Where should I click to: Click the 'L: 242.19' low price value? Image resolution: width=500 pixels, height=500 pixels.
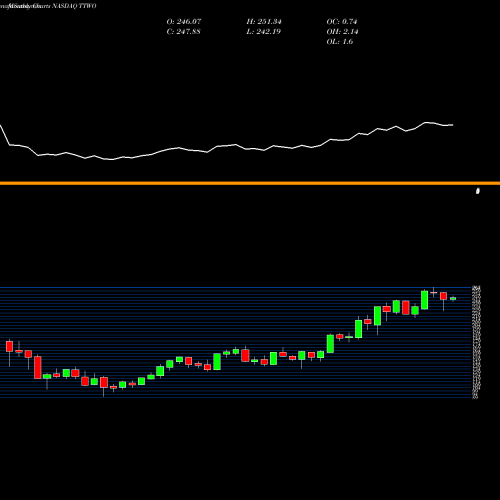click(x=263, y=32)
